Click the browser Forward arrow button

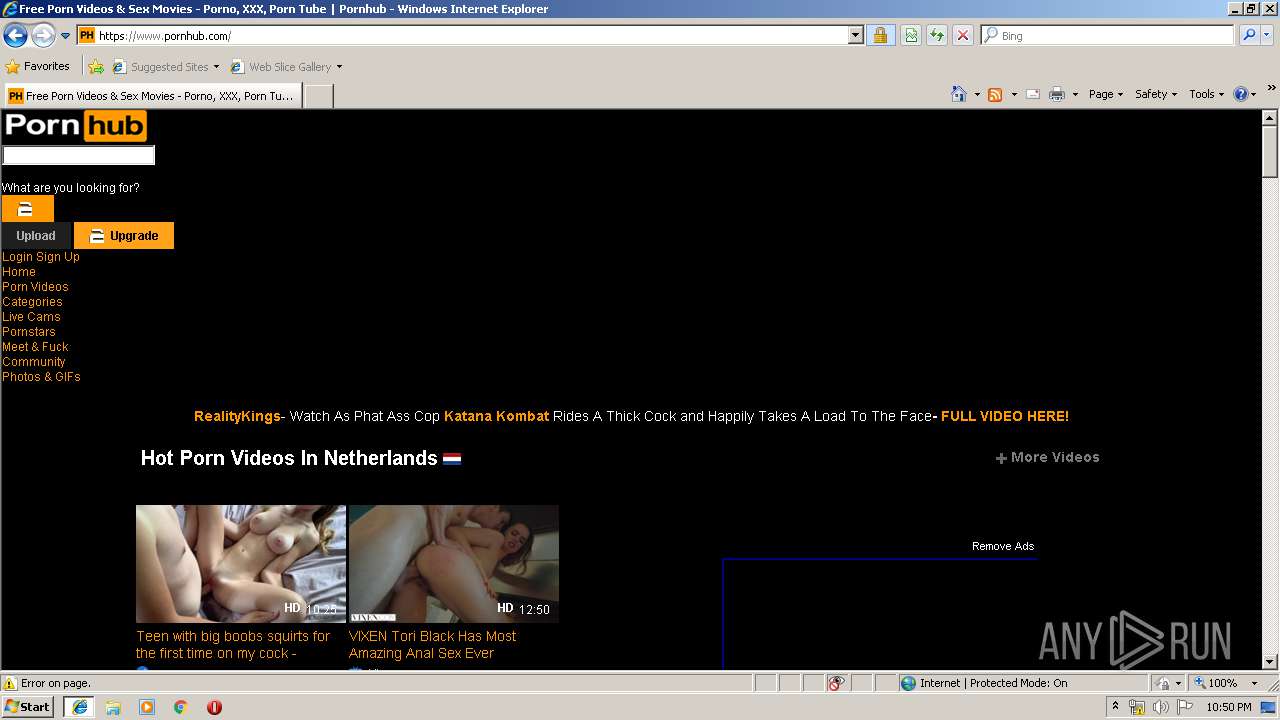pyautogui.click(x=43, y=36)
